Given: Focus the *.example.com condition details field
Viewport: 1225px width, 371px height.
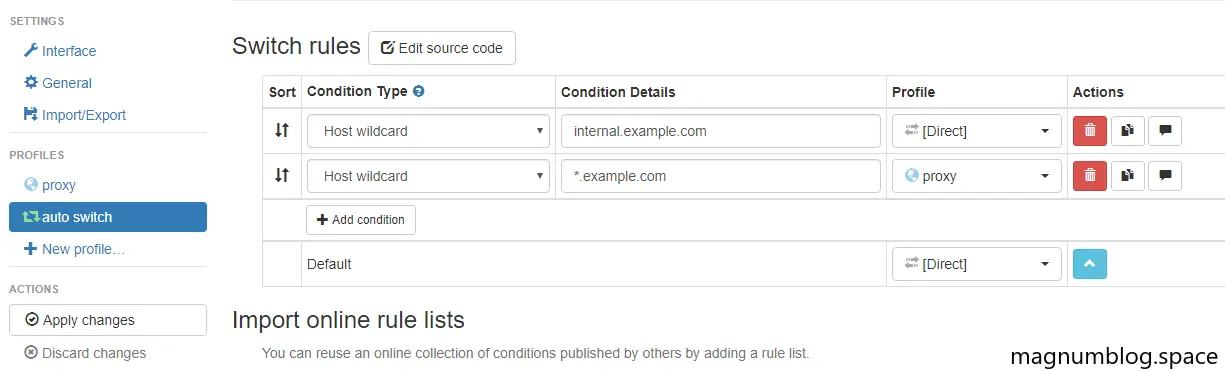Looking at the screenshot, I should (721, 175).
